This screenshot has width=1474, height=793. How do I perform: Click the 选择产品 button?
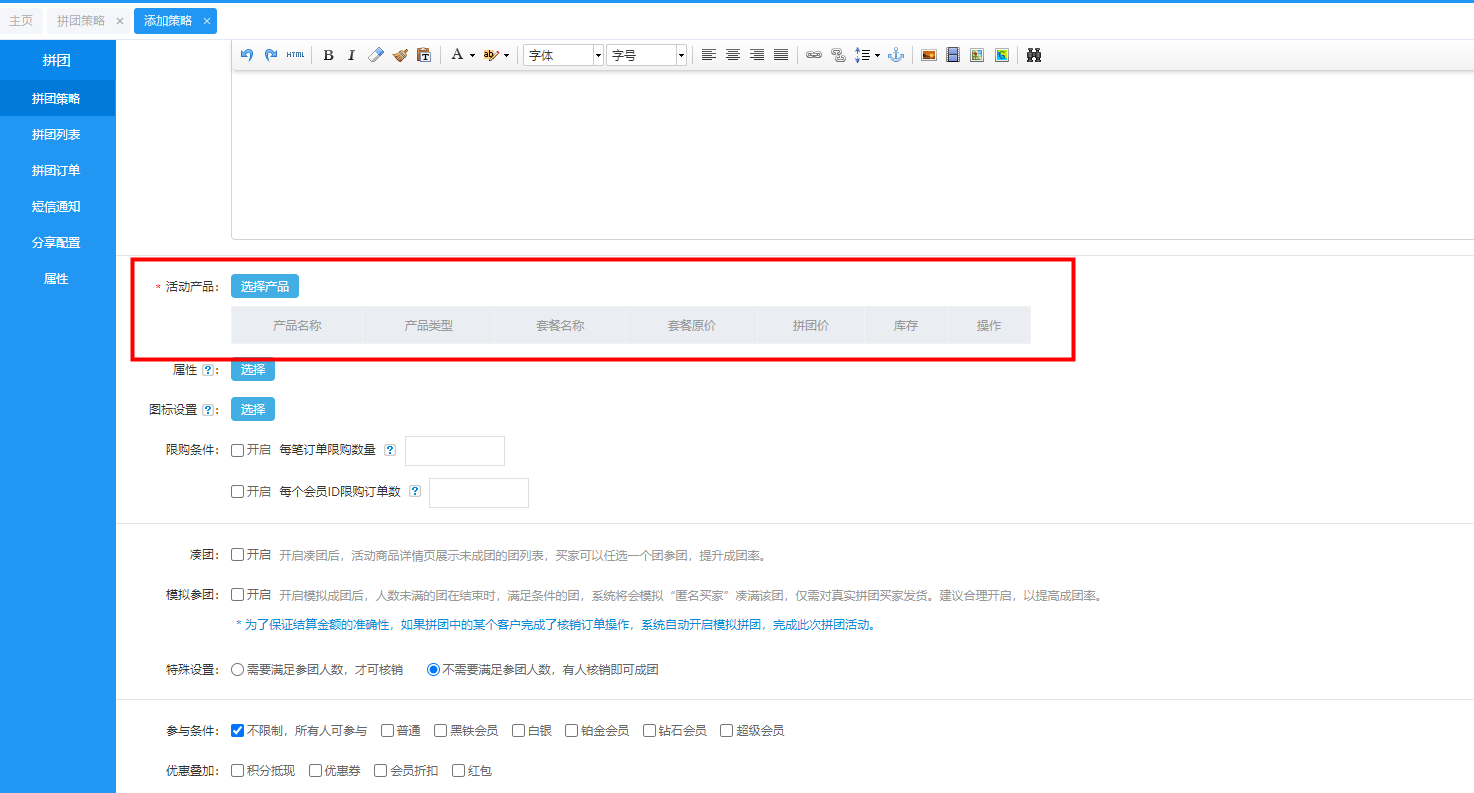coord(265,286)
